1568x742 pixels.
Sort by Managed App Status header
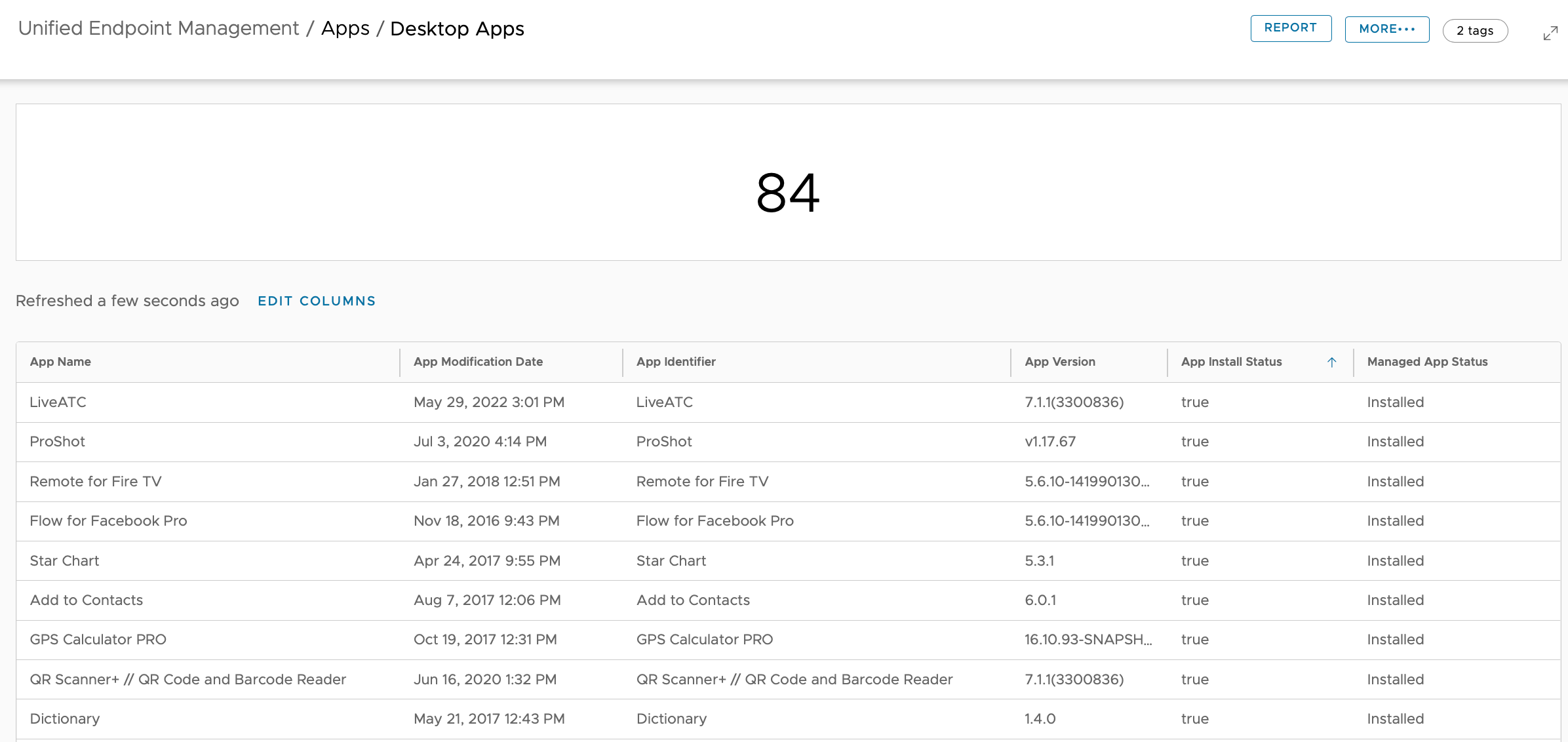pos(1427,362)
